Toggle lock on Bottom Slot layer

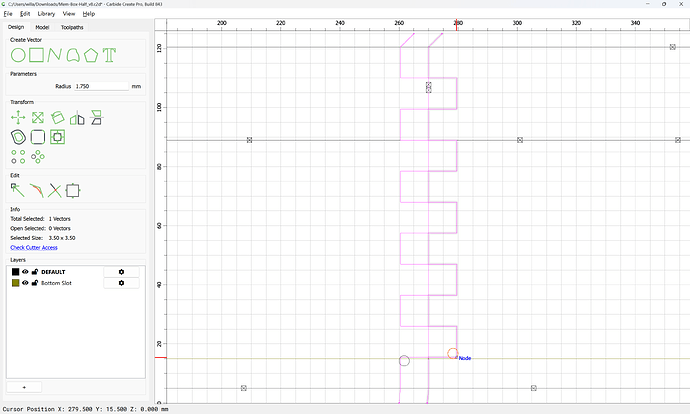(35, 283)
